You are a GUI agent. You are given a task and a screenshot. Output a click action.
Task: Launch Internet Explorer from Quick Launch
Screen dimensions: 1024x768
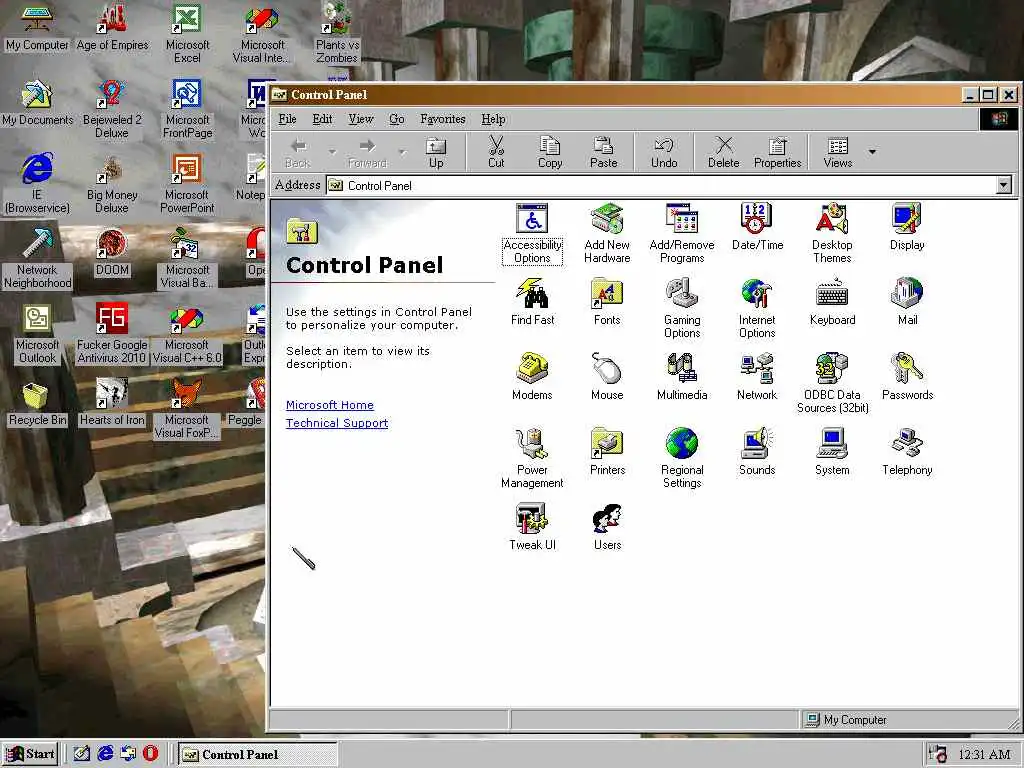click(105, 754)
